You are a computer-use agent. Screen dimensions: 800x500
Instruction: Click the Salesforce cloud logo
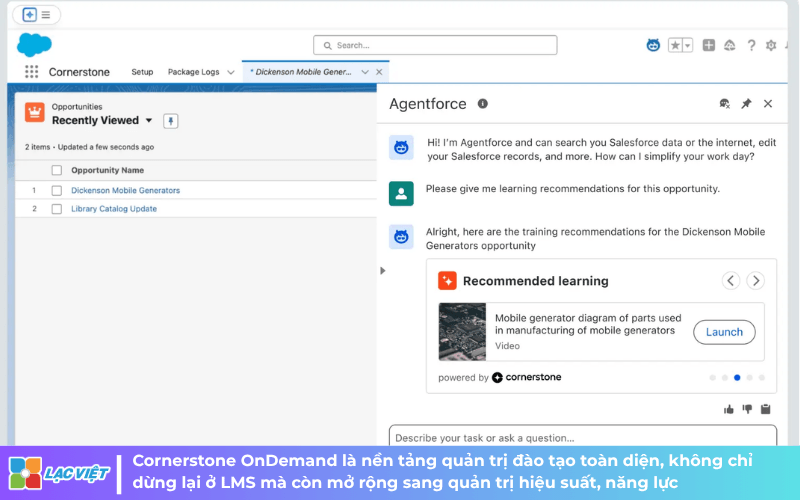point(34,45)
